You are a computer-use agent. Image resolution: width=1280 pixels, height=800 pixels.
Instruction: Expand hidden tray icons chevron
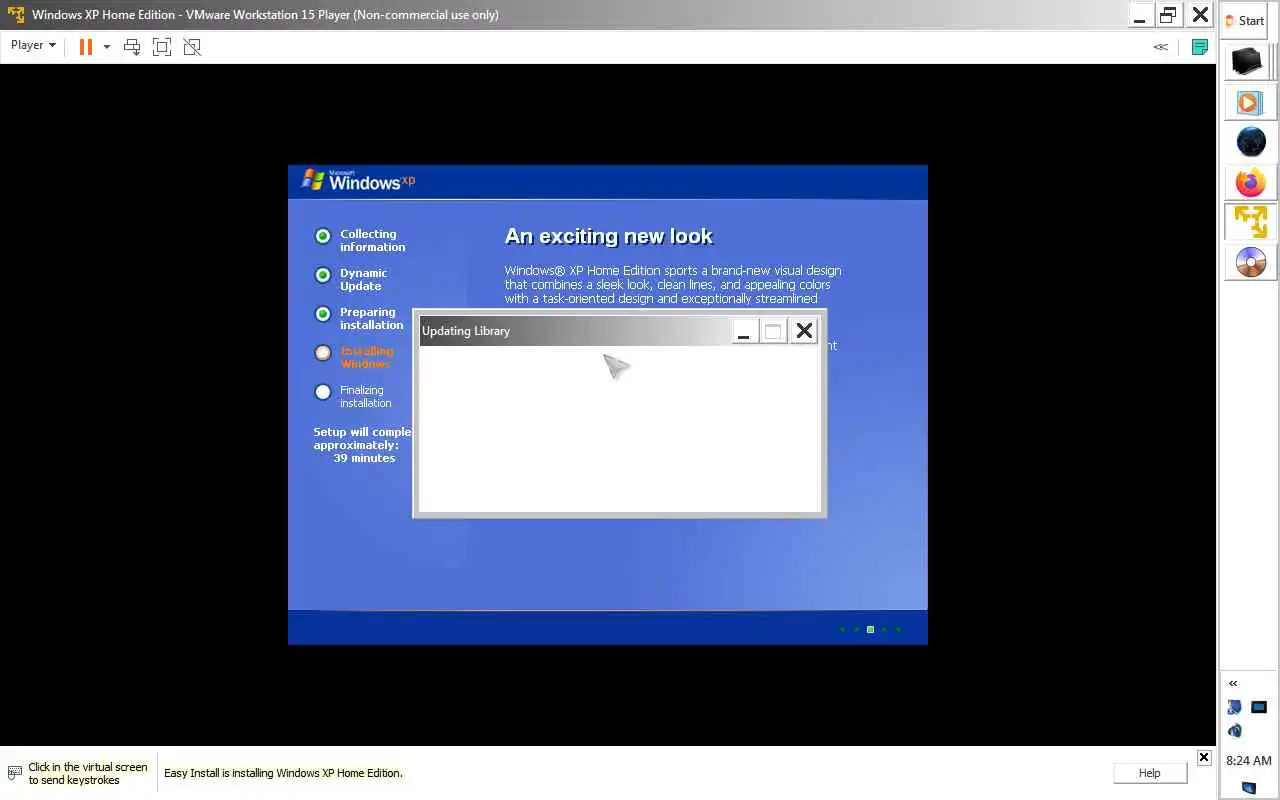coord(1233,683)
